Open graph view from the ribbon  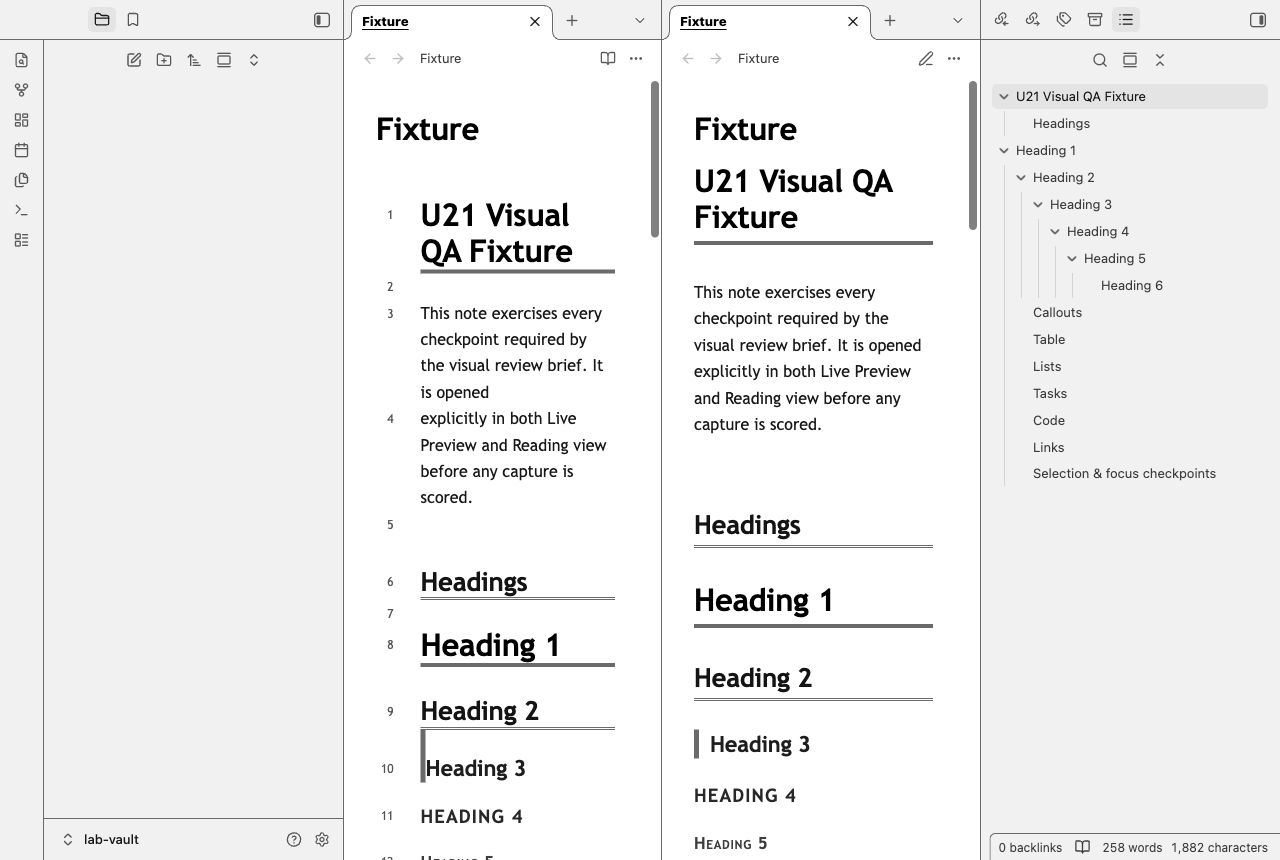coord(21,90)
